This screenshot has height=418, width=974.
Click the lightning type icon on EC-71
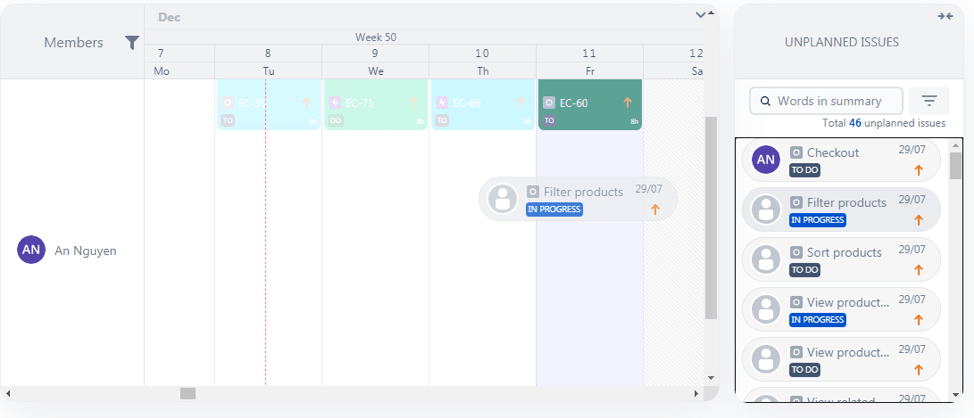tap(335, 103)
